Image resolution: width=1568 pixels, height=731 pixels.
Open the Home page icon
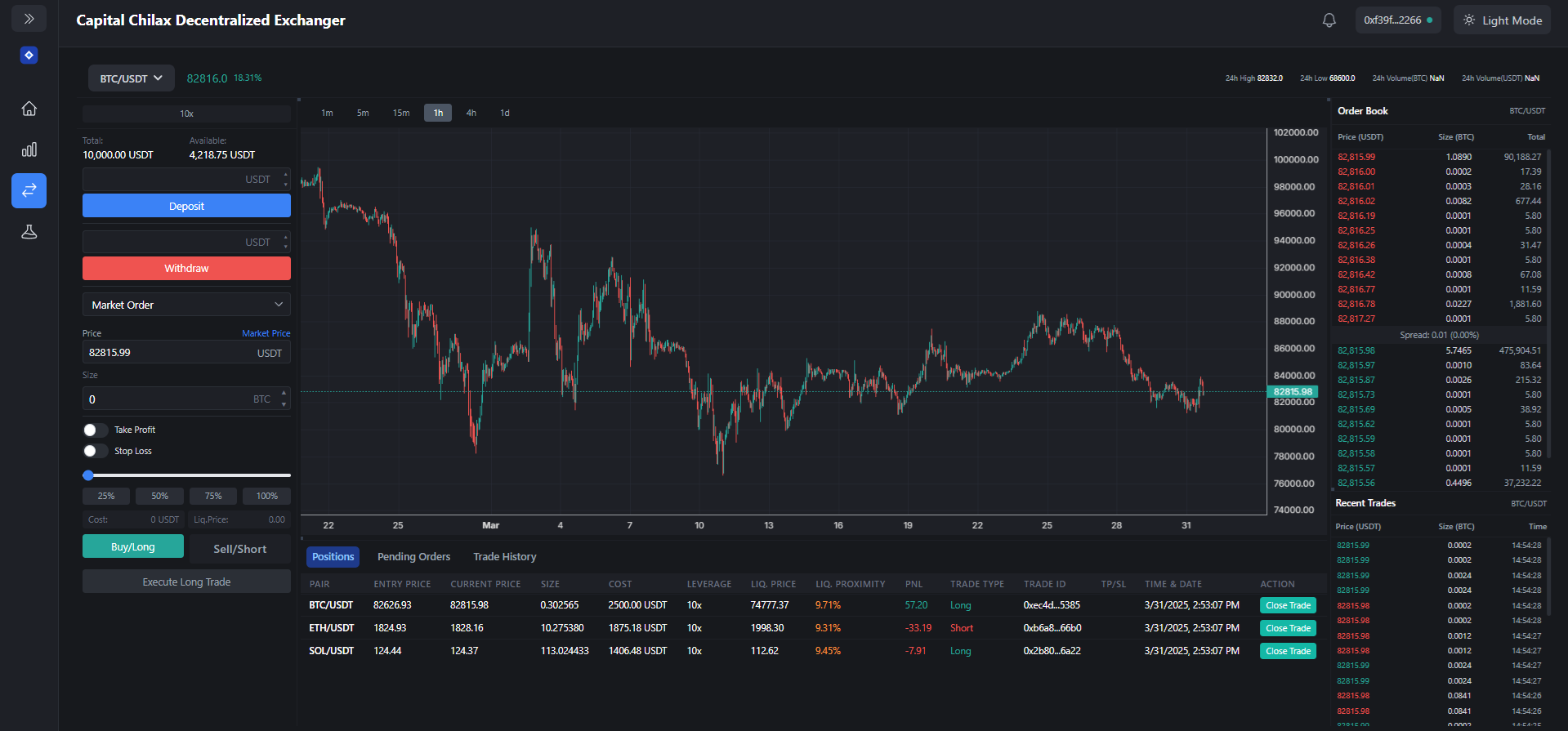tap(29, 109)
